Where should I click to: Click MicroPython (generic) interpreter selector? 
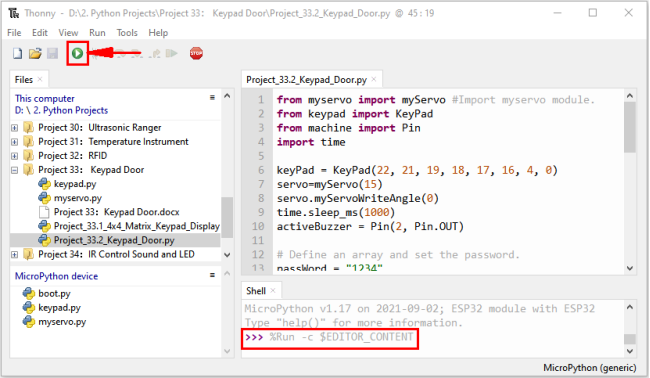pos(589,368)
